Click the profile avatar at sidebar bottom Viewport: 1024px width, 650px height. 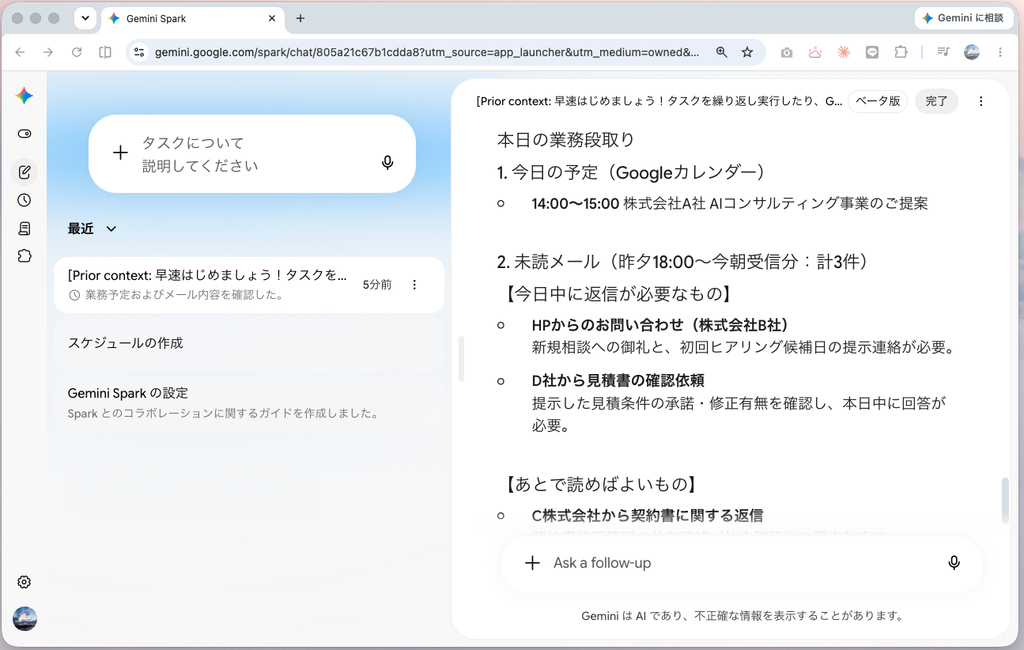[24, 618]
